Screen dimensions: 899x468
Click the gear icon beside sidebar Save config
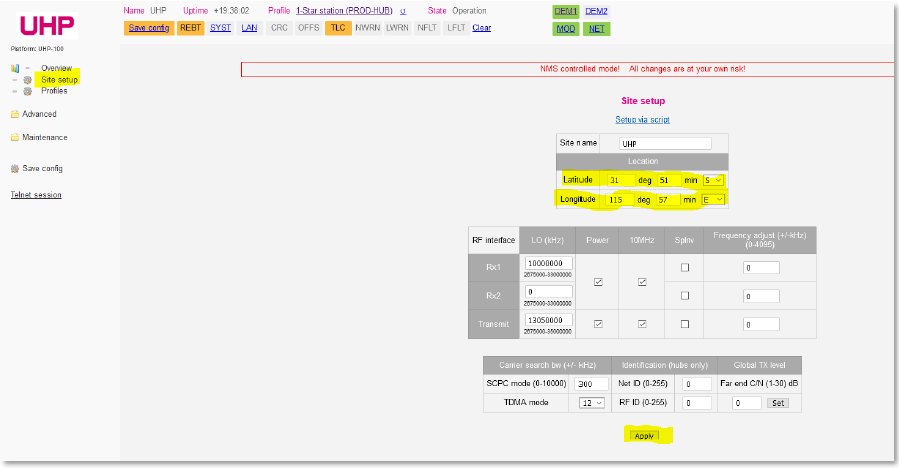(15, 169)
